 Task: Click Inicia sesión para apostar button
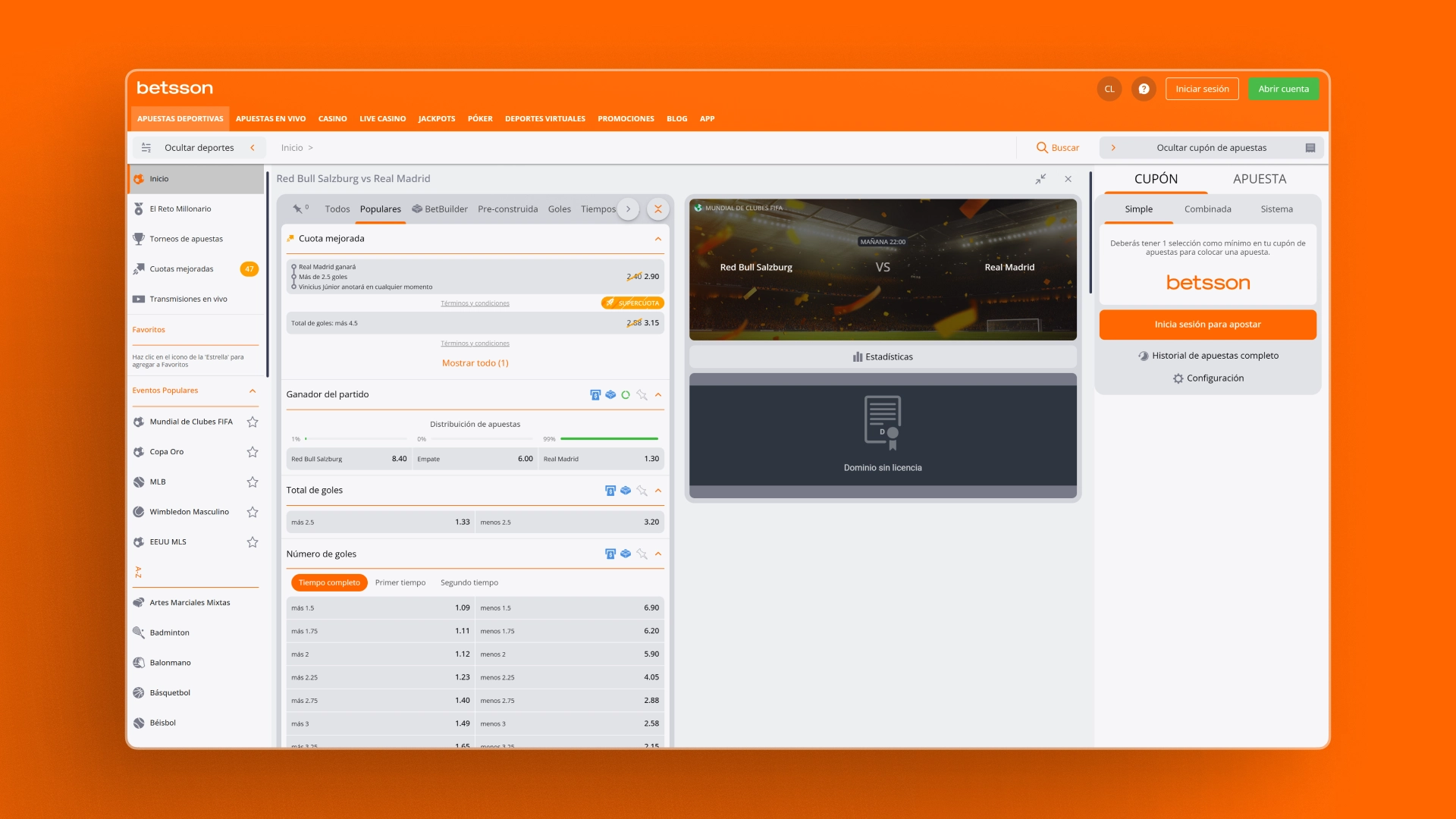[1208, 325]
